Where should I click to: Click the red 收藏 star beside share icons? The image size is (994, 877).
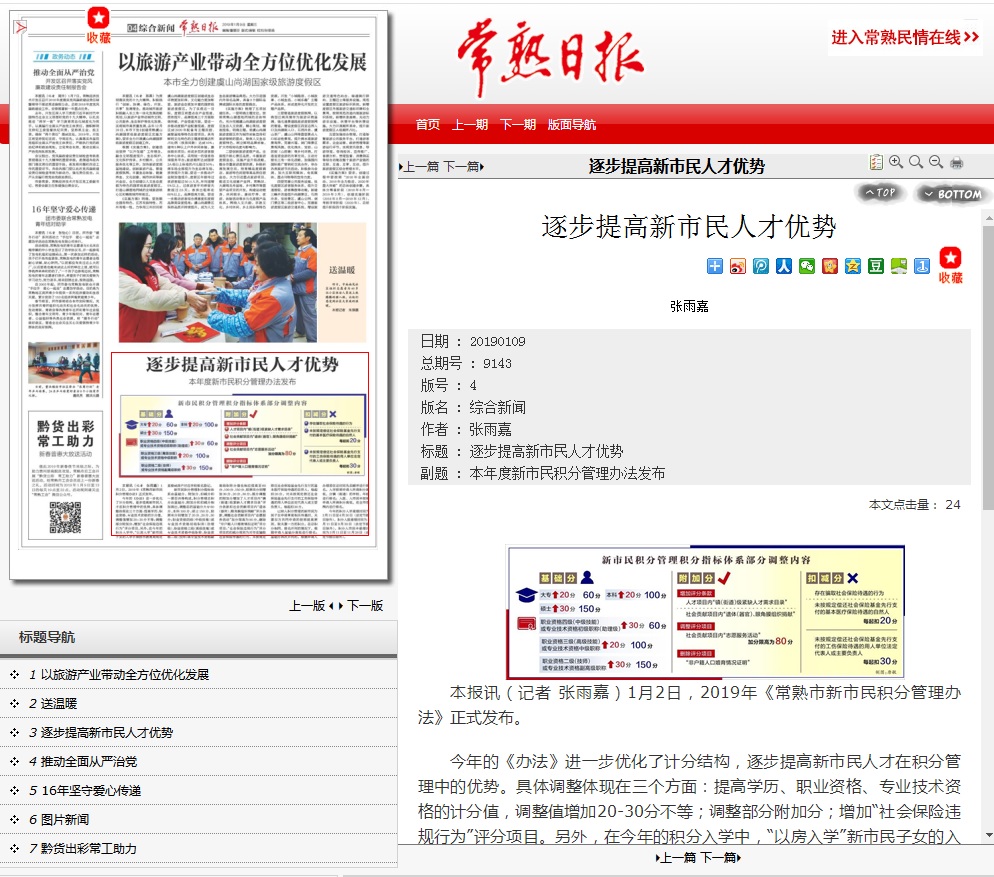(x=950, y=265)
